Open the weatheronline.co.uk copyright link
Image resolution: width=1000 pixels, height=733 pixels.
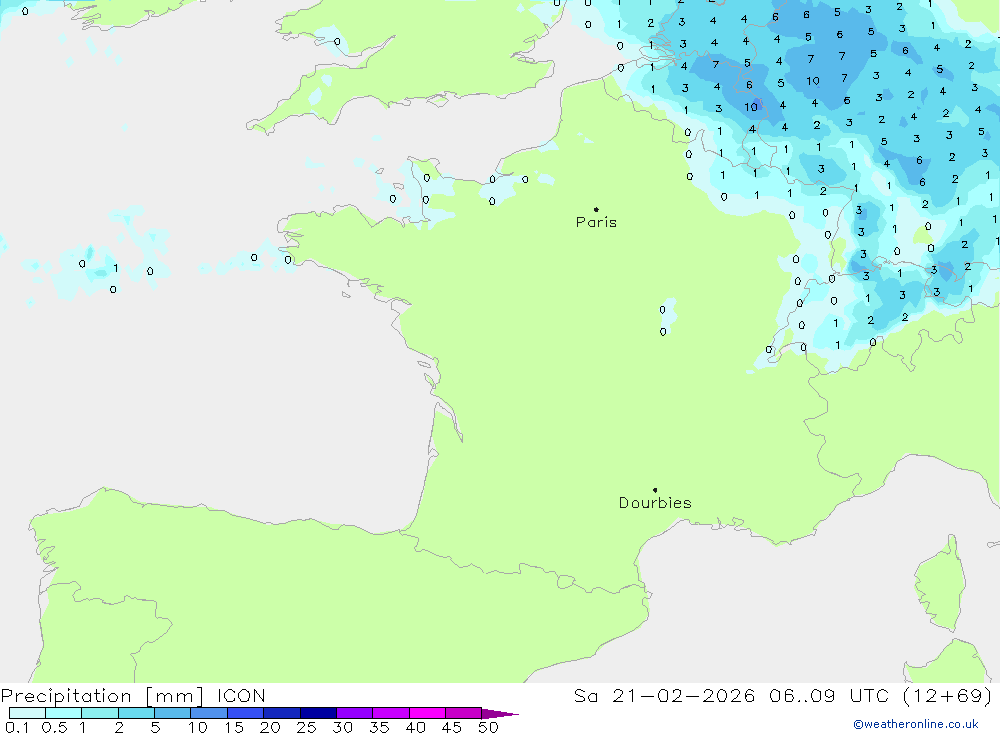point(916,724)
